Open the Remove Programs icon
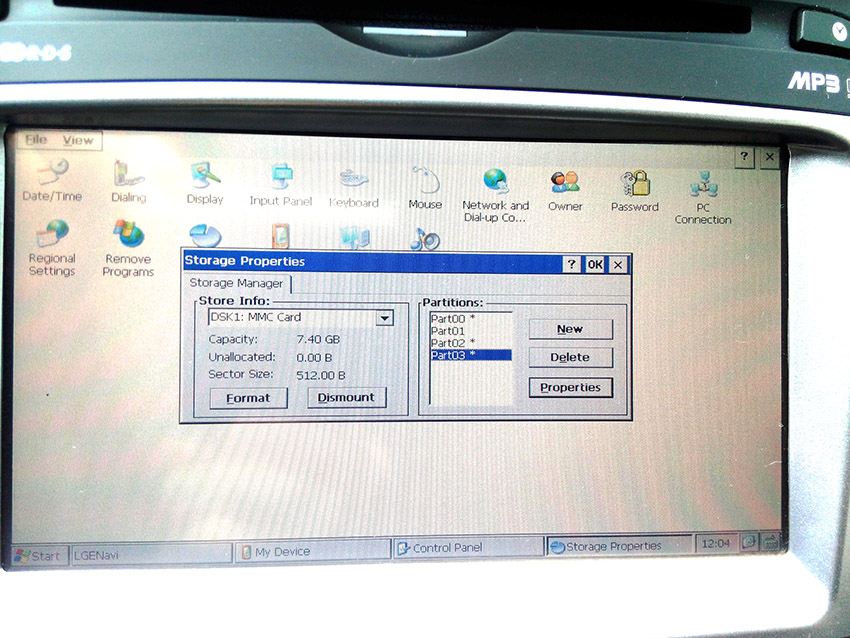 point(128,249)
